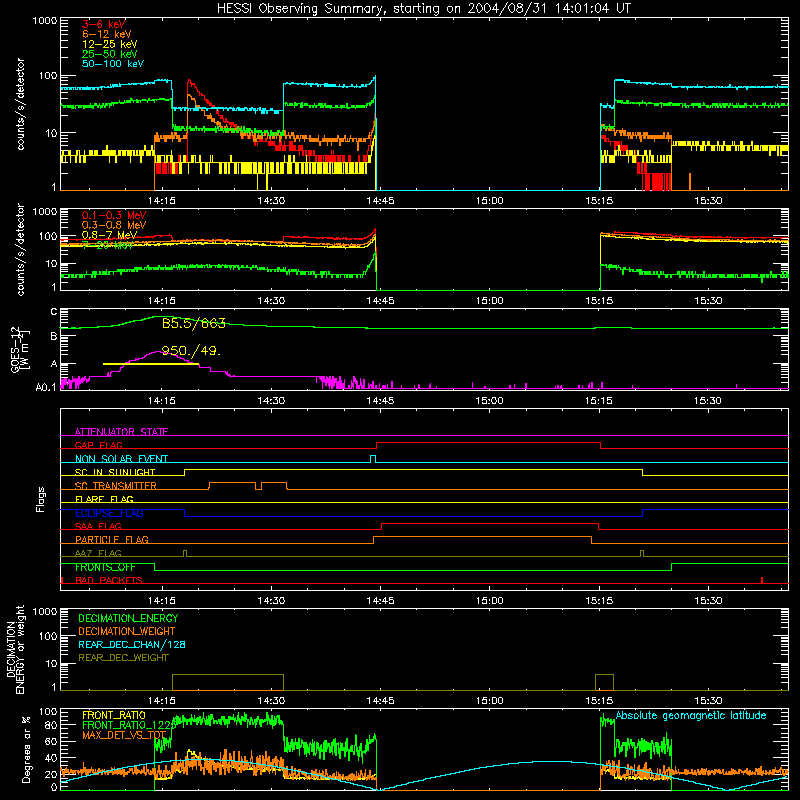800x800 pixels.
Task: Select the yellow '12-25 keV' legend label
Action: click(x=109, y=44)
